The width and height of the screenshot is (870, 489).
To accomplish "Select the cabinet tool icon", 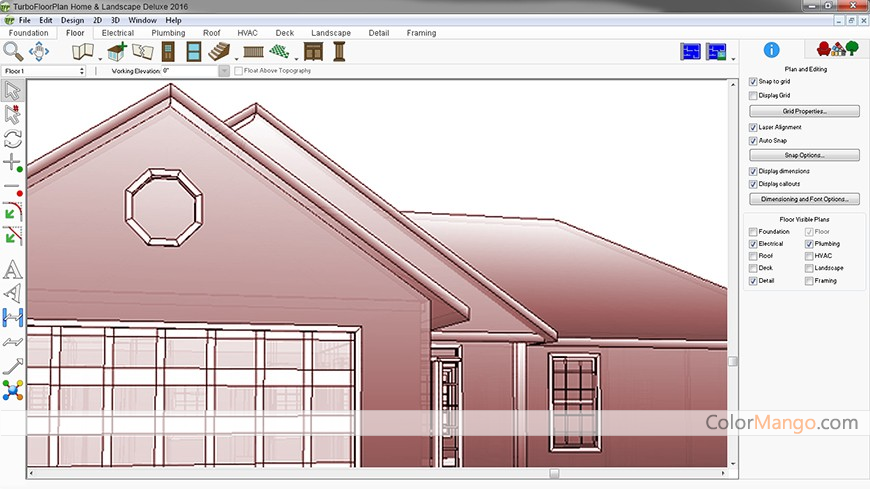I will [313, 51].
